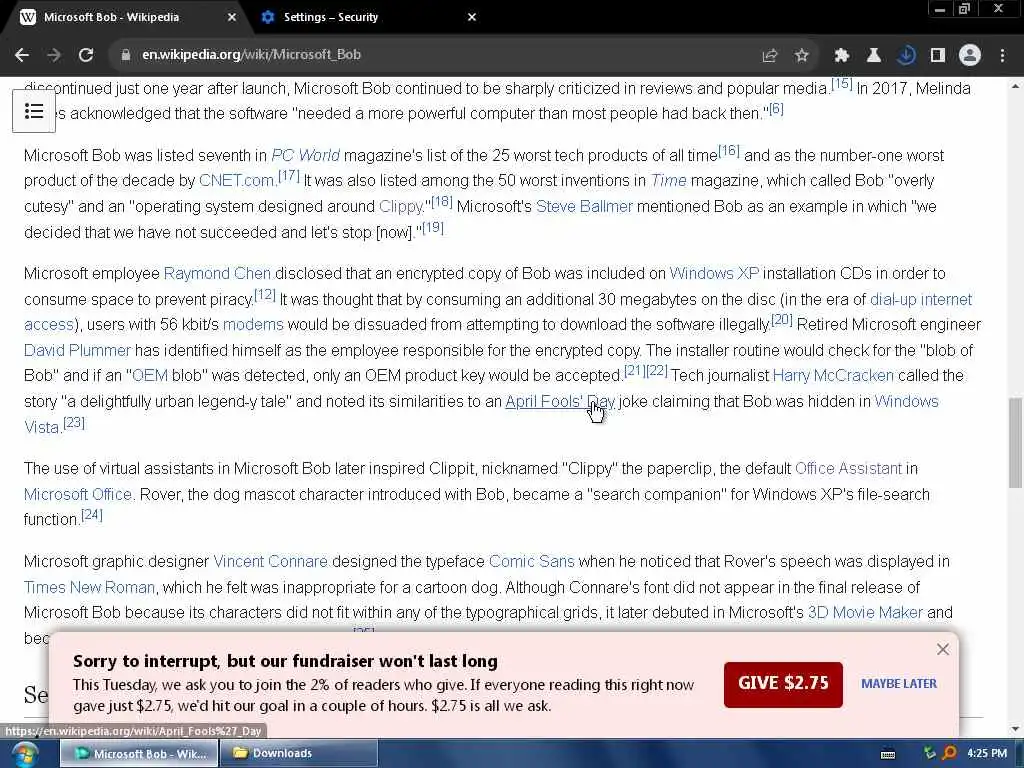Follow the Time magazine link
The image size is (1024, 768).
(x=668, y=181)
